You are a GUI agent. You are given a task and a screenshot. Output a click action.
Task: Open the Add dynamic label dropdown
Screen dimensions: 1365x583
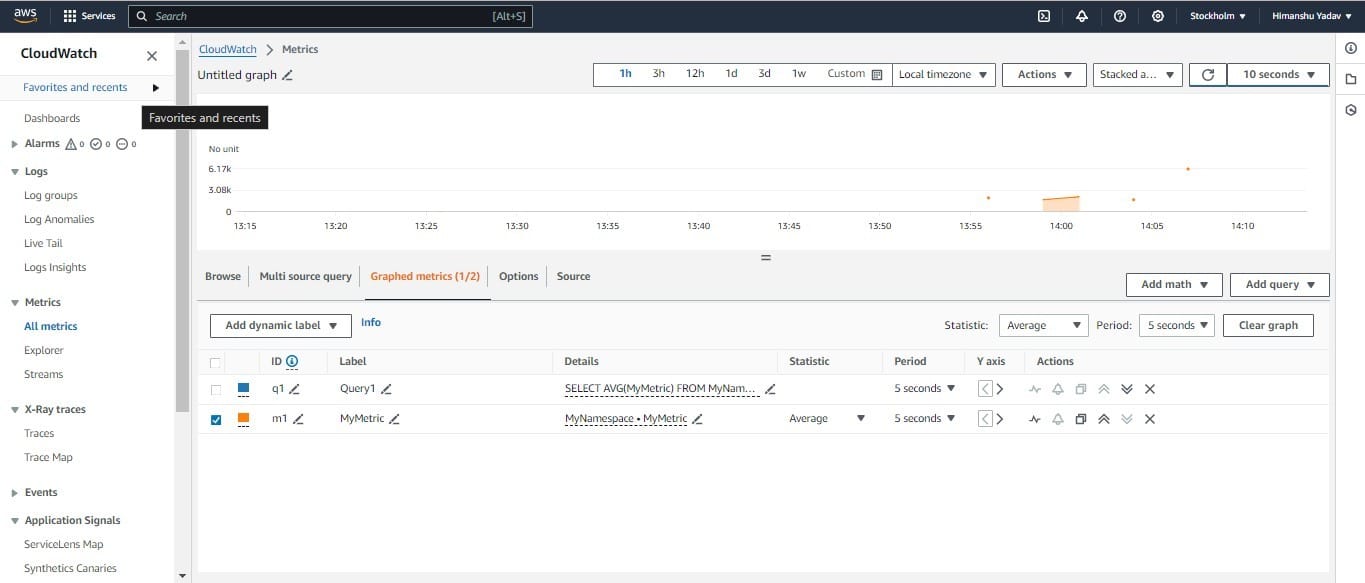[x=281, y=325]
